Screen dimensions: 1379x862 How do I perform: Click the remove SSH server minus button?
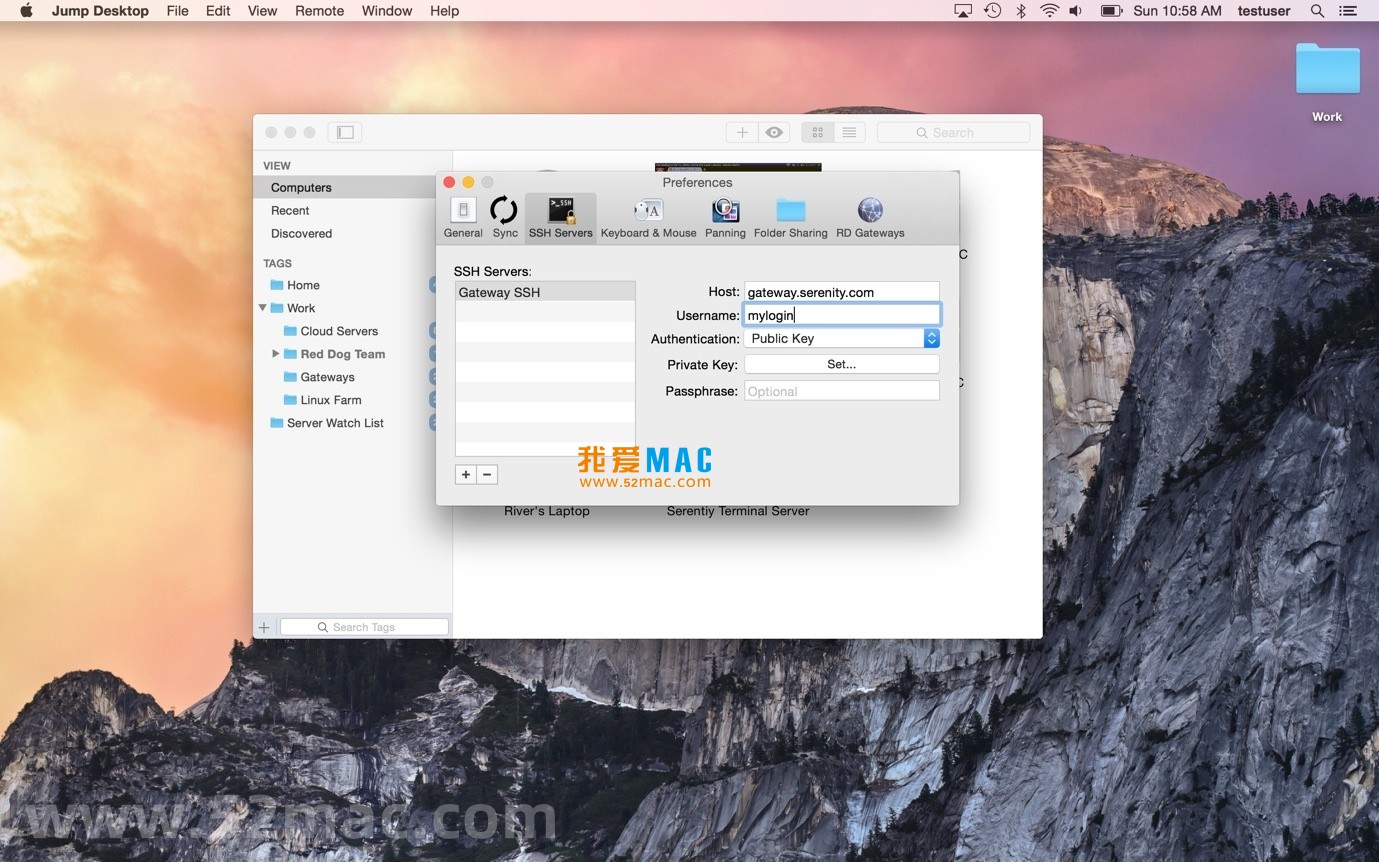487,475
